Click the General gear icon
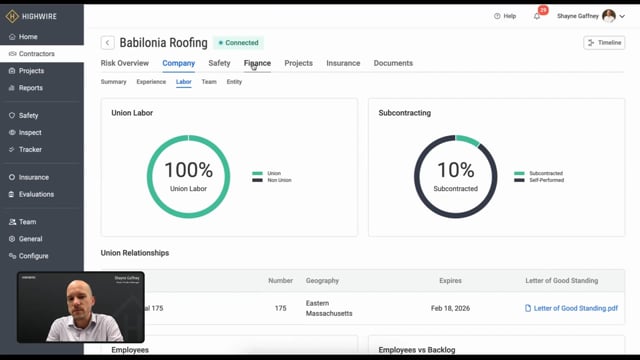 [12, 239]
